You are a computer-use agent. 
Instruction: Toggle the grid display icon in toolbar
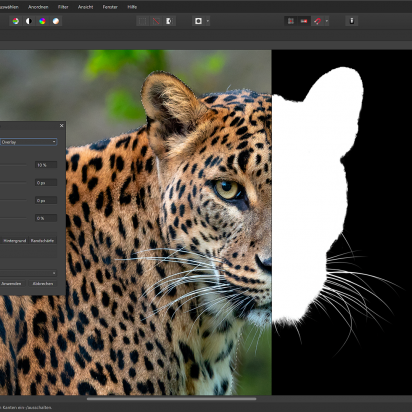[x=291, y=21]
